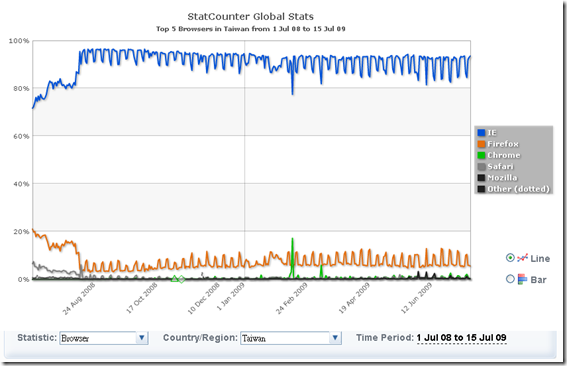Click the Safari legend label

pos(500,166)
